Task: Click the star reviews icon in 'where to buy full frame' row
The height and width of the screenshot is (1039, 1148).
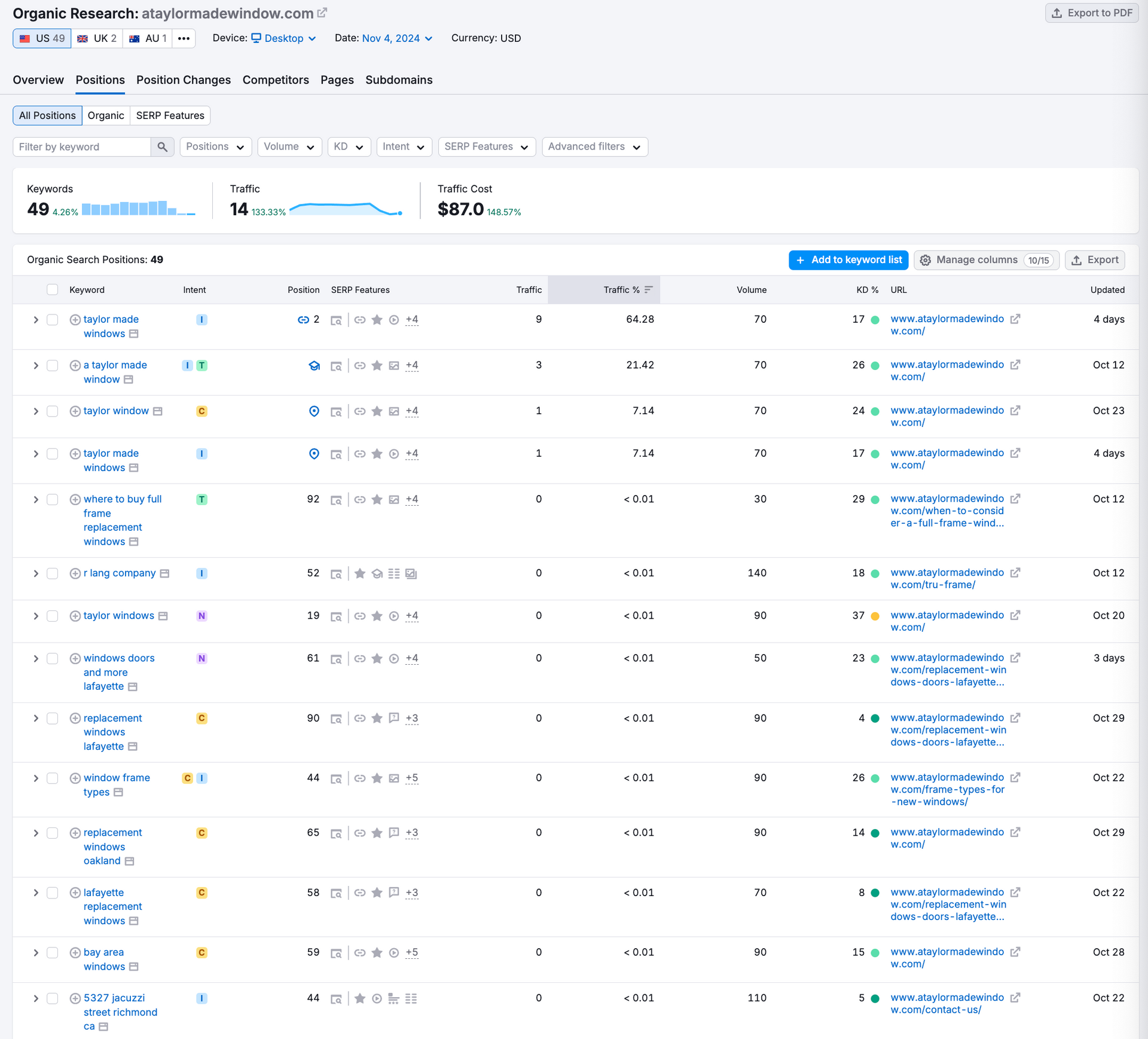Action: point(377,500)
